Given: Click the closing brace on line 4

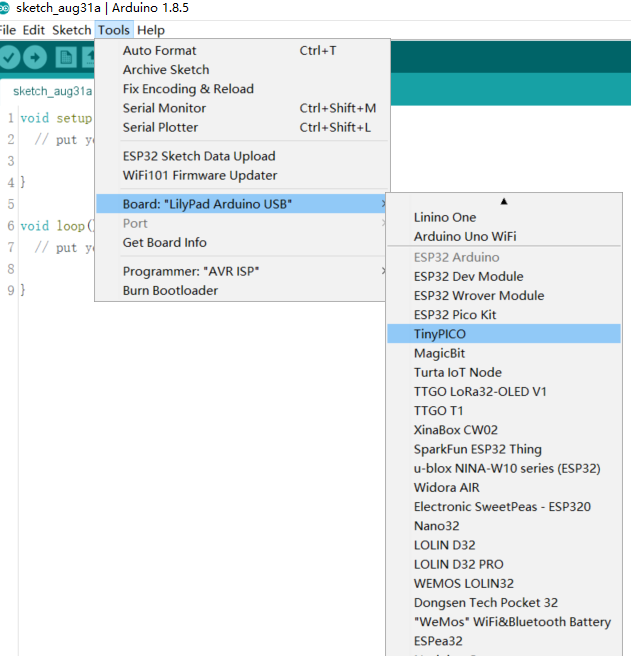Looking at the screenshot, I should click(x=23, y=182).
